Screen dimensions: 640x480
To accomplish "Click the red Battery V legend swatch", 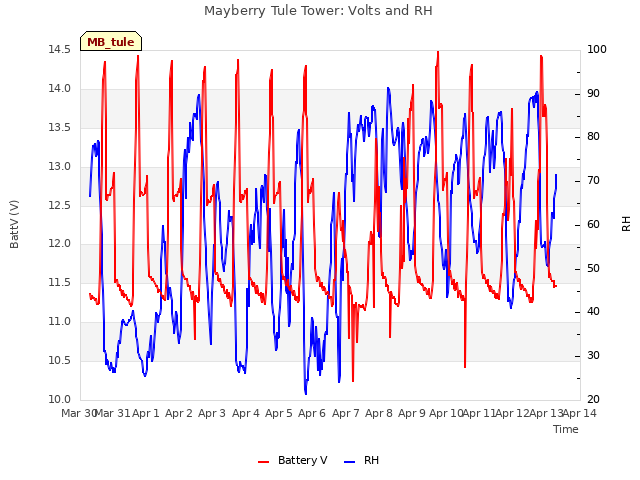I will (x=264, y=462).
